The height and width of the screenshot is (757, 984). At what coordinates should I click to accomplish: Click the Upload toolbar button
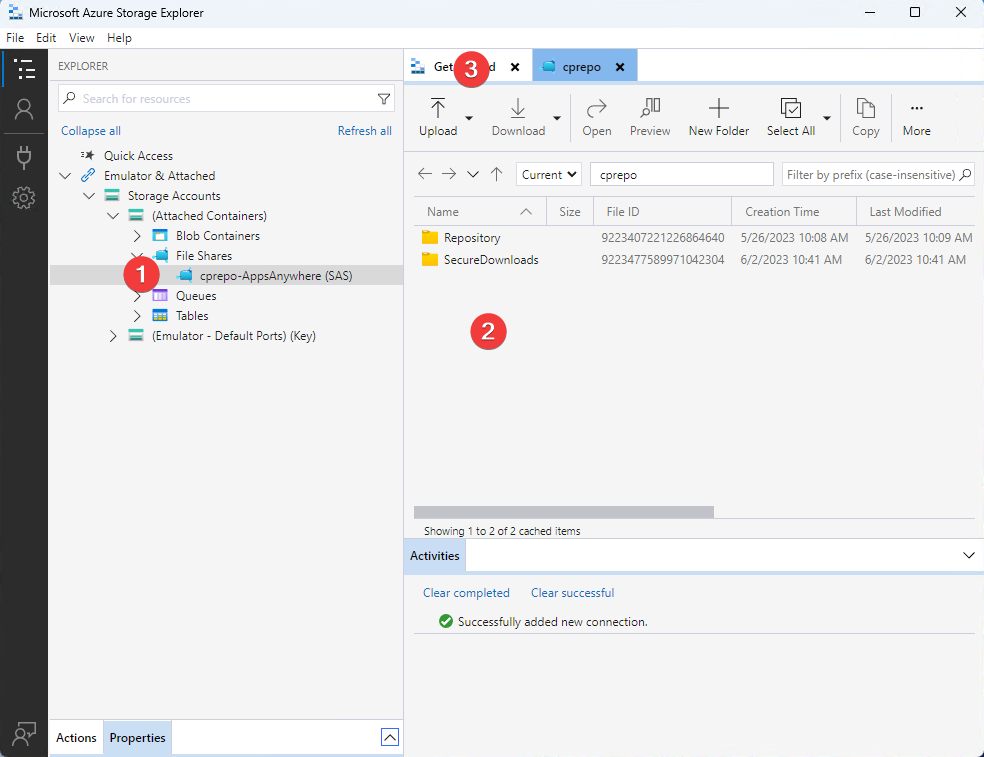pyautogui.click(x=438, y=117)
